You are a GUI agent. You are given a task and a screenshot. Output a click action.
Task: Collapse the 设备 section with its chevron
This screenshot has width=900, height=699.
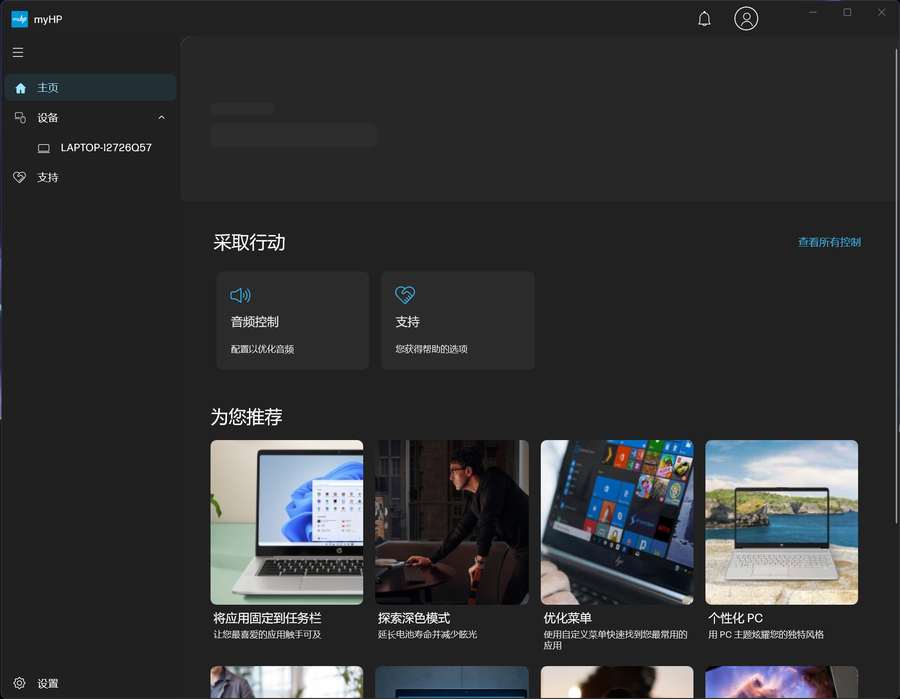pyautogui.click(x=161, y=117)
